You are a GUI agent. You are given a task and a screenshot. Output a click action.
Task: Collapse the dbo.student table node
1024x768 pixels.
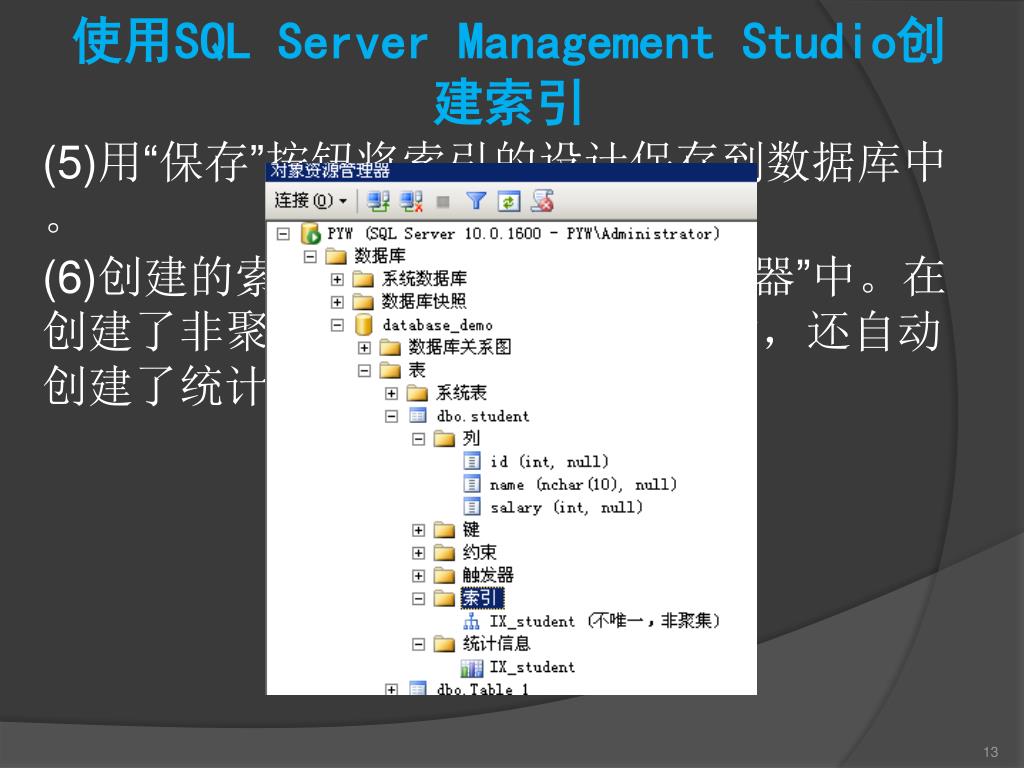click(x=391, y=416)
